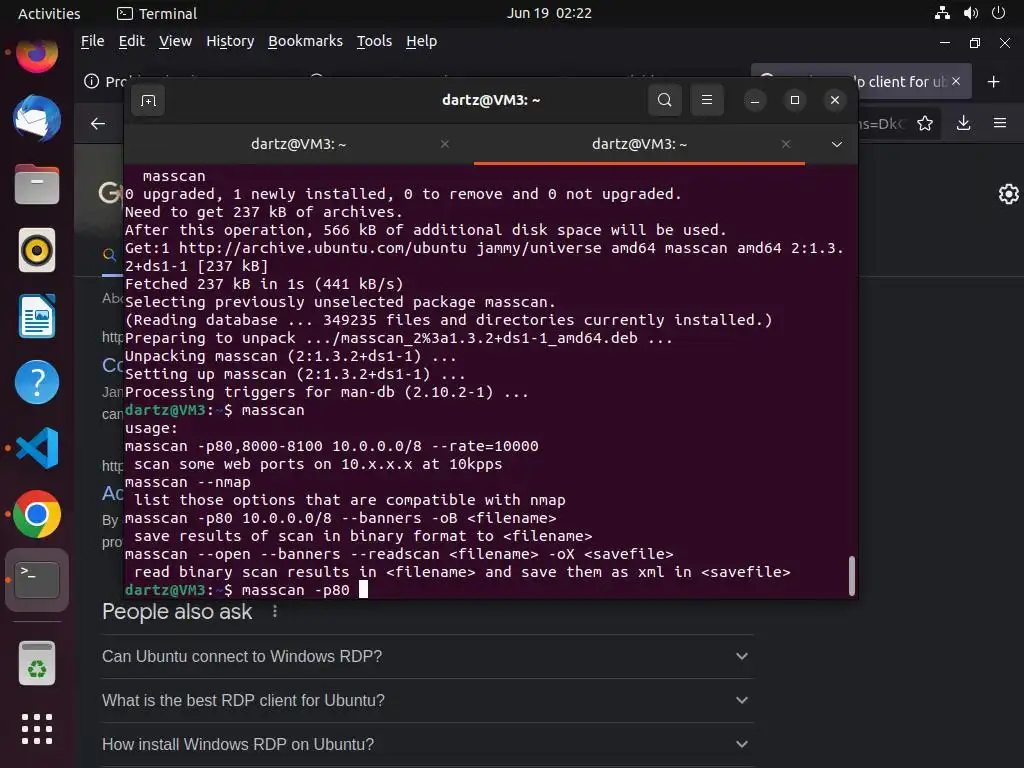
Task: Open the Firefox File menu
Action: 92,41
